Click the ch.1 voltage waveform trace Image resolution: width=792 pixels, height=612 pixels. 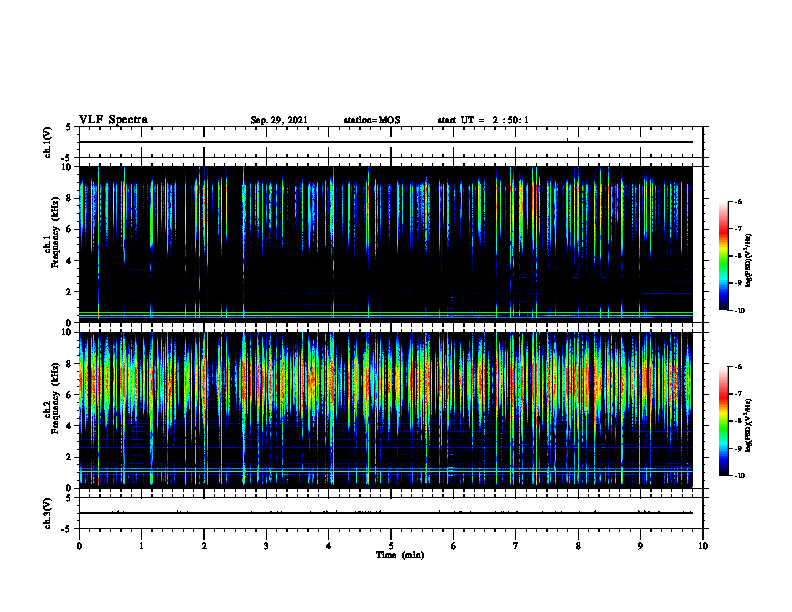click(386, 142)
